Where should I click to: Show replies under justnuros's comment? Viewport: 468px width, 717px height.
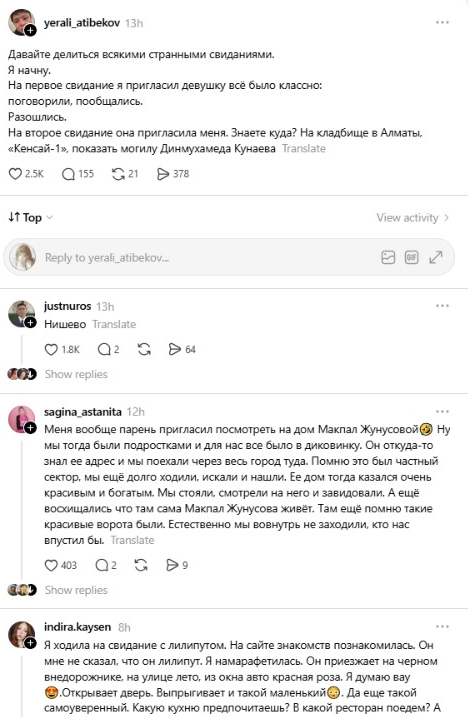76,374
